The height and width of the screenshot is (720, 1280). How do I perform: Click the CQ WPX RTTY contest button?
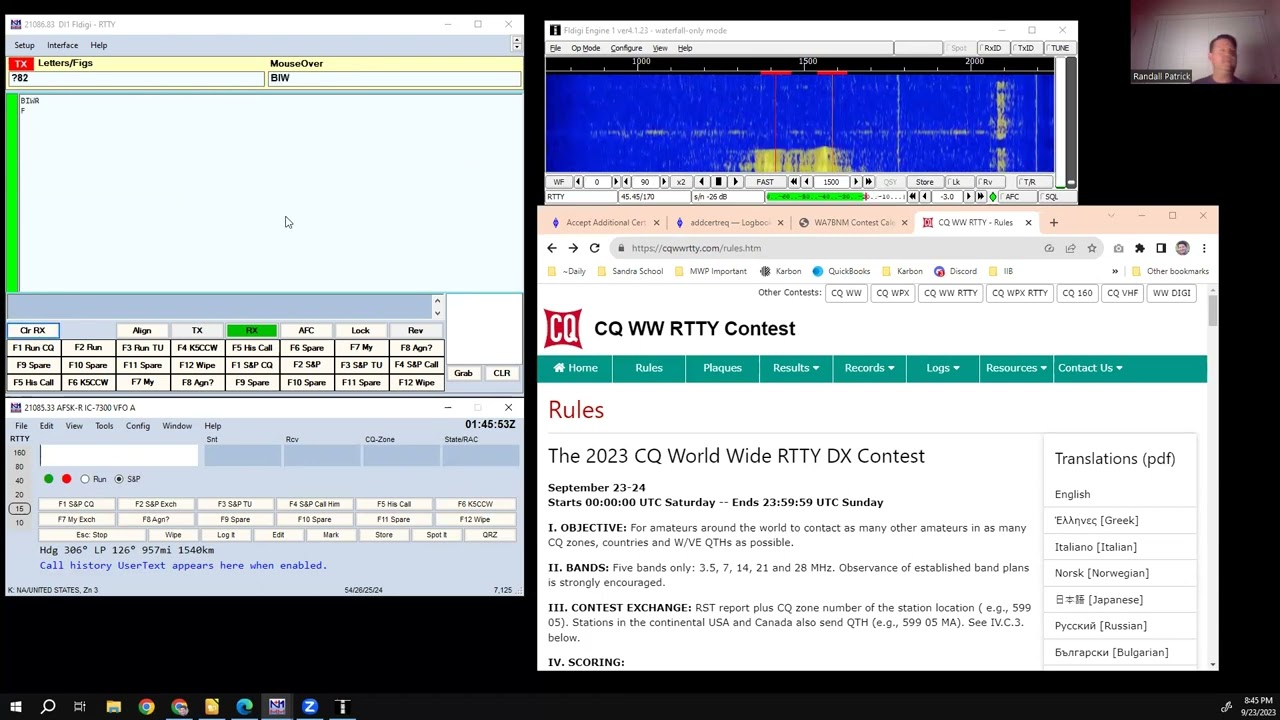pyautogui.click(x=1019, y=293)
